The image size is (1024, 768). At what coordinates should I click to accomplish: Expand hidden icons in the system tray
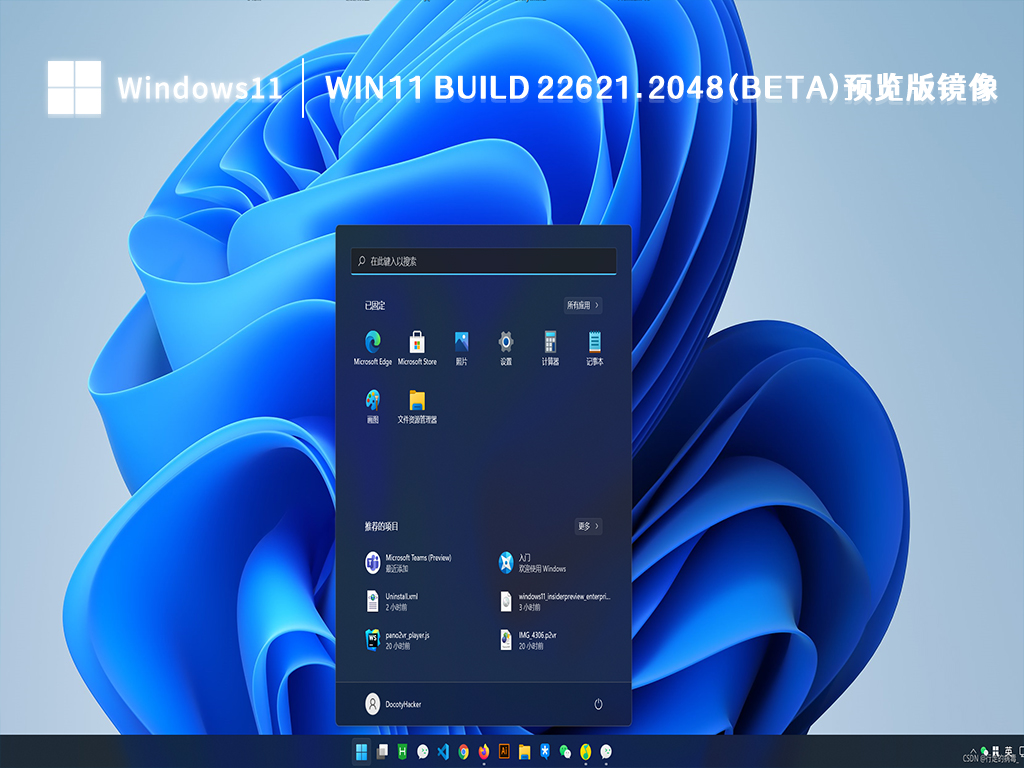974,751
